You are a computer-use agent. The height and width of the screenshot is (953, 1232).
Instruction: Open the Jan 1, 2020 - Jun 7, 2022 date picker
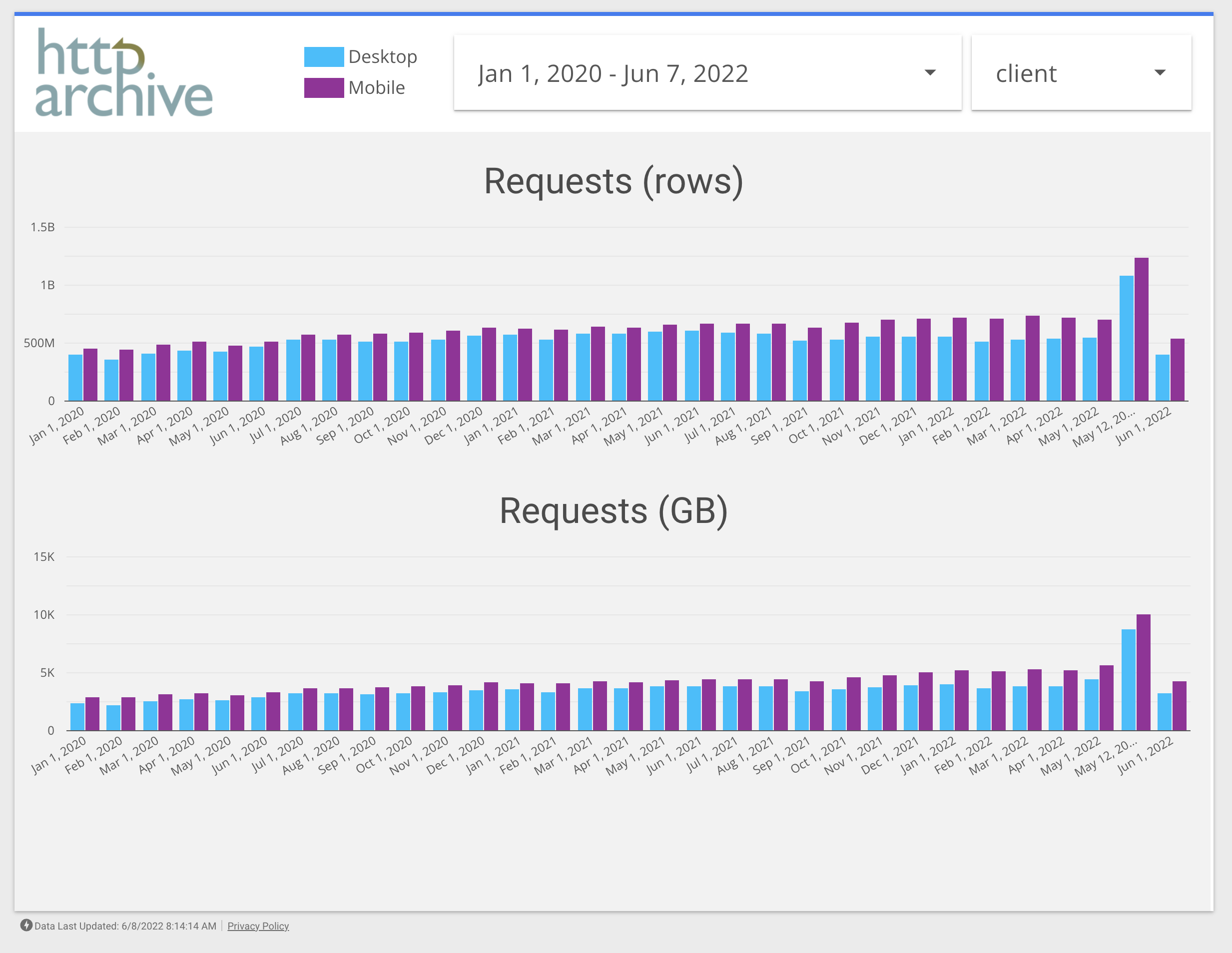(x=613, y=73)
